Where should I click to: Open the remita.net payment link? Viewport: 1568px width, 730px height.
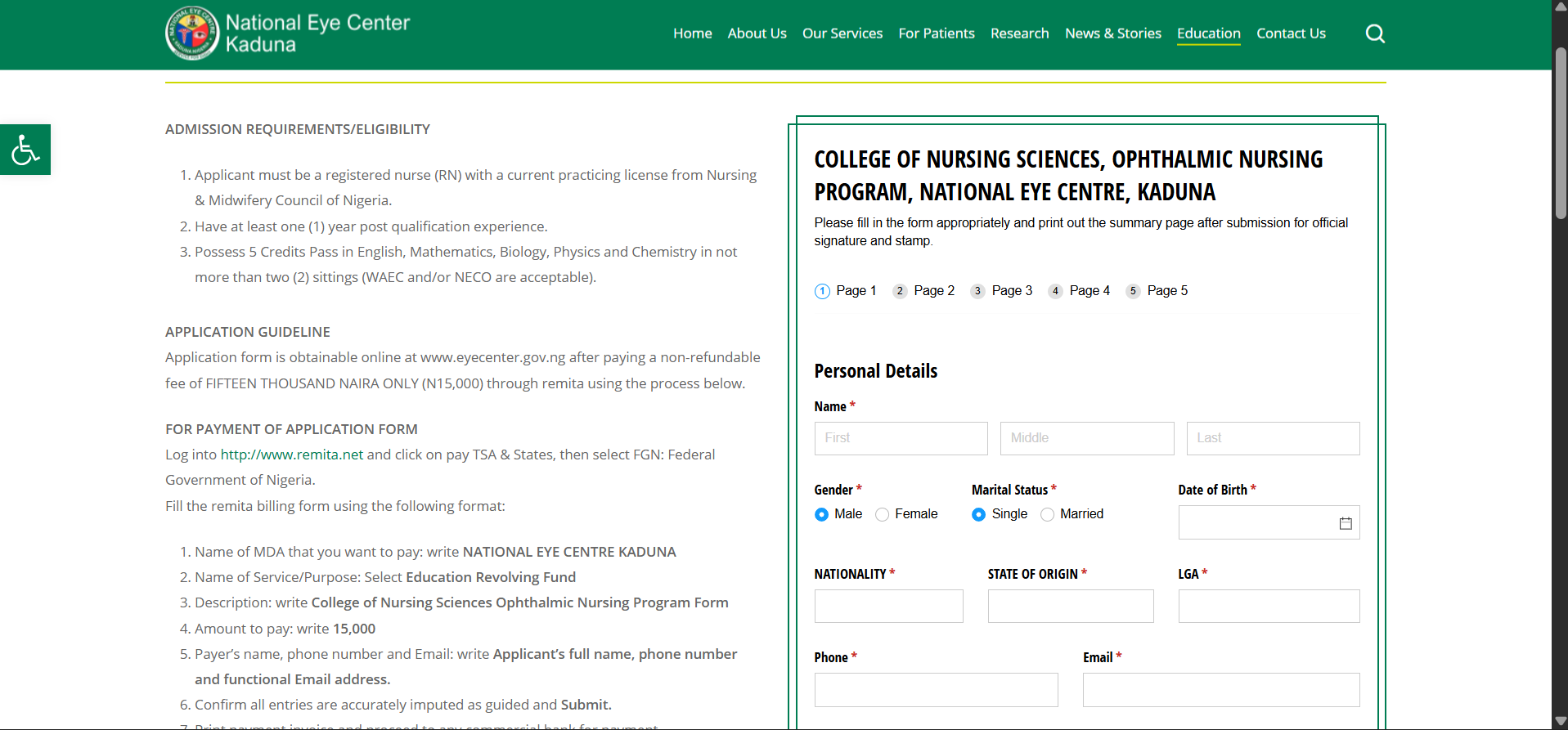coord(291,455)
